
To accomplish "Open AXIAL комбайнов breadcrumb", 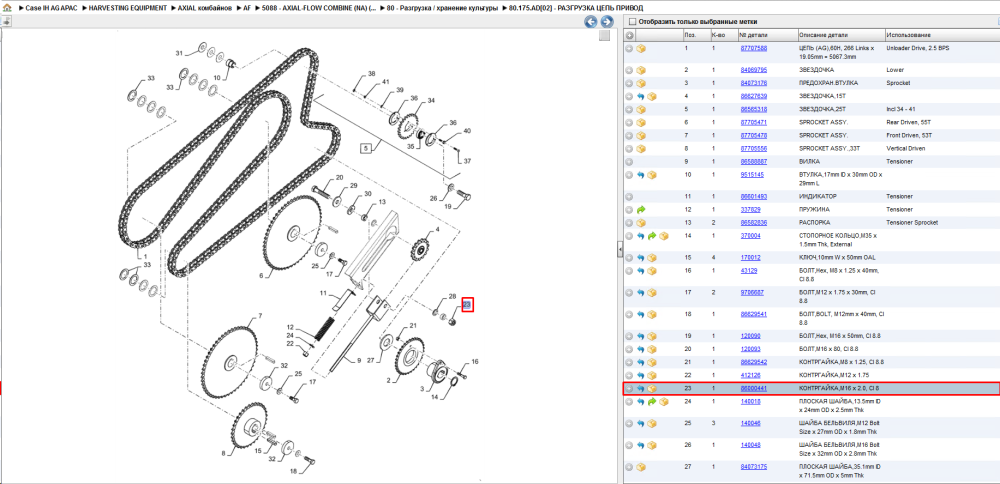I will click(x=204, y=8).
